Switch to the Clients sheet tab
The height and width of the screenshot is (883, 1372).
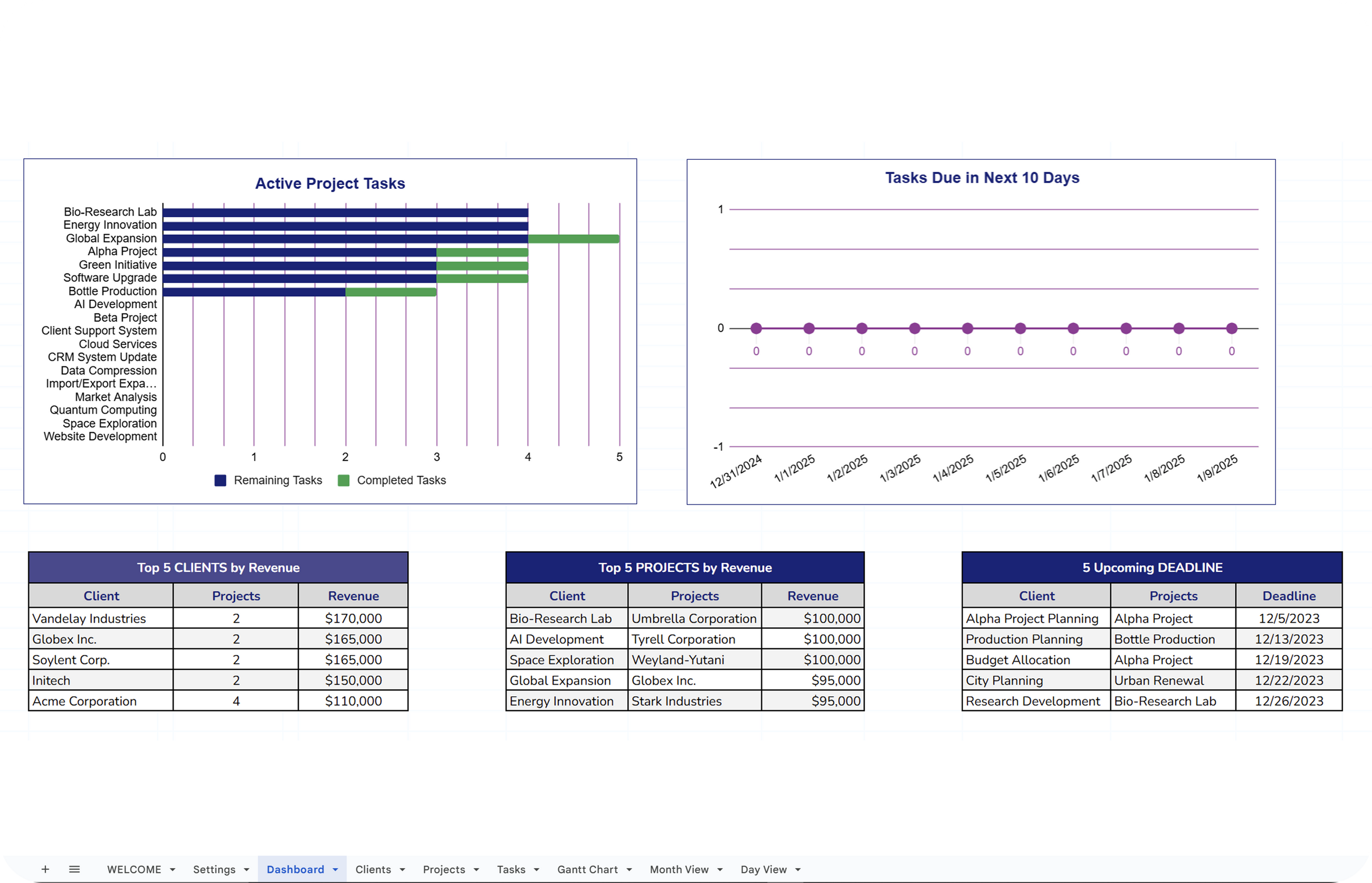coord(373,869)
